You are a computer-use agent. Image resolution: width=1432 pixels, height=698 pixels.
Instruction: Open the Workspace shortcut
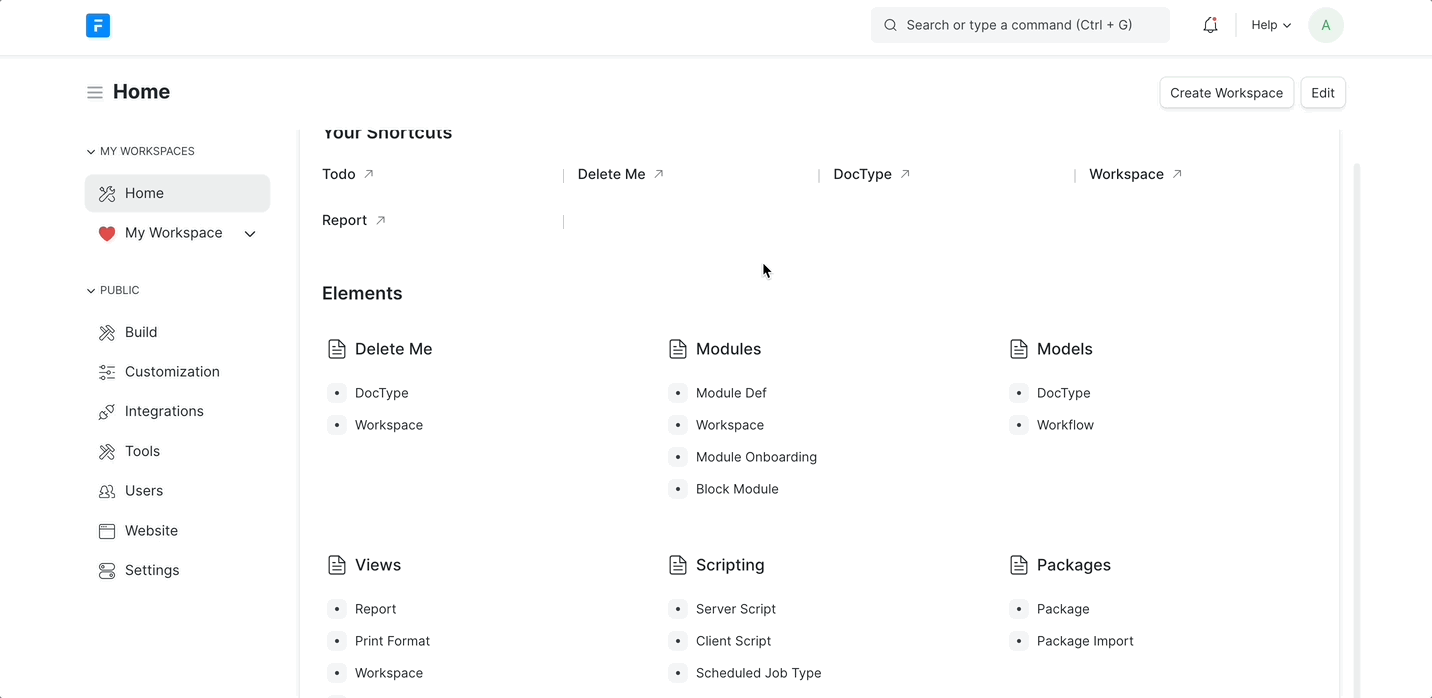[x=1126, y=174]
